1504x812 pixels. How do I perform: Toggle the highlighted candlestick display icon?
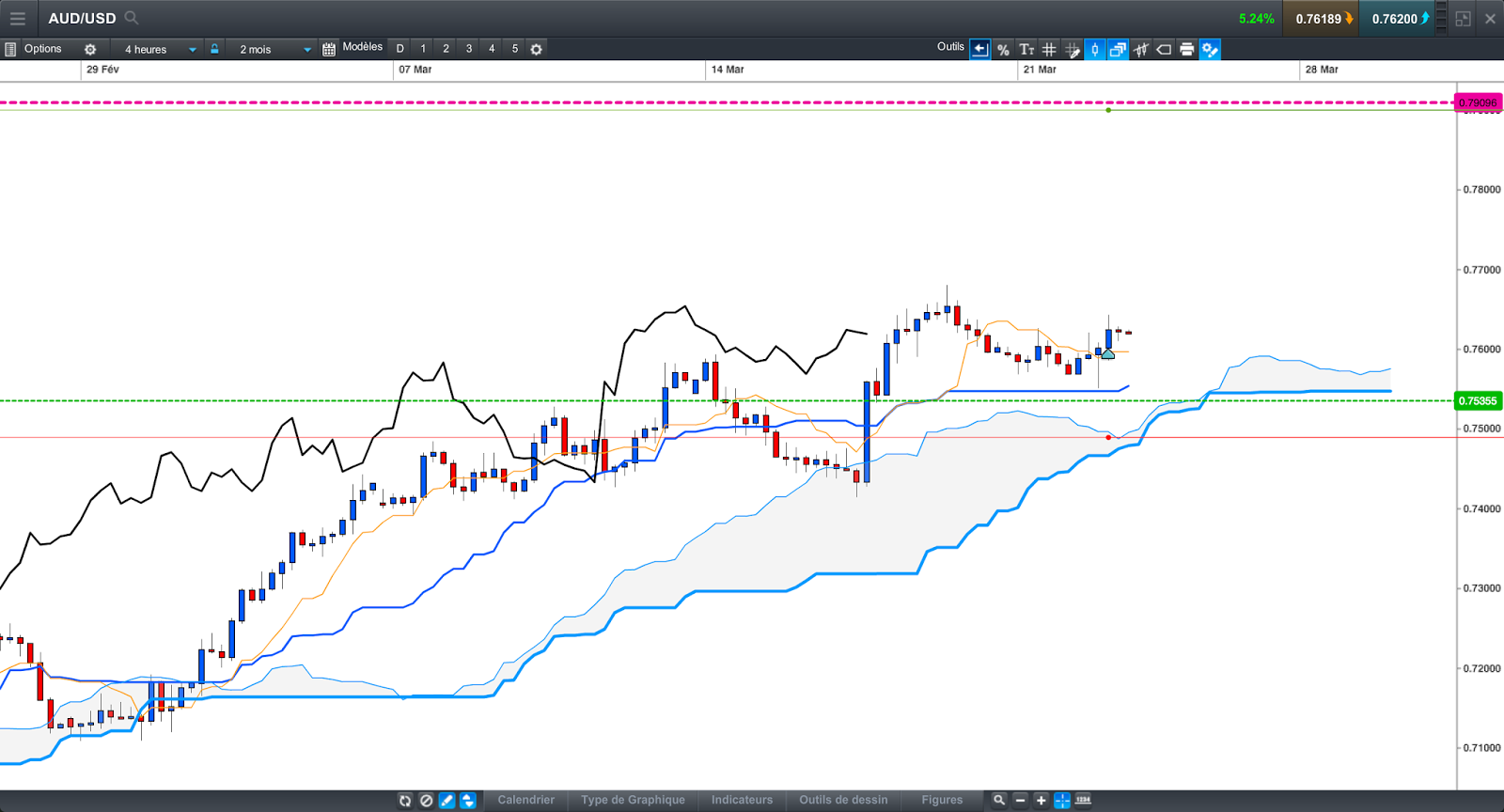pos(1095,49)
